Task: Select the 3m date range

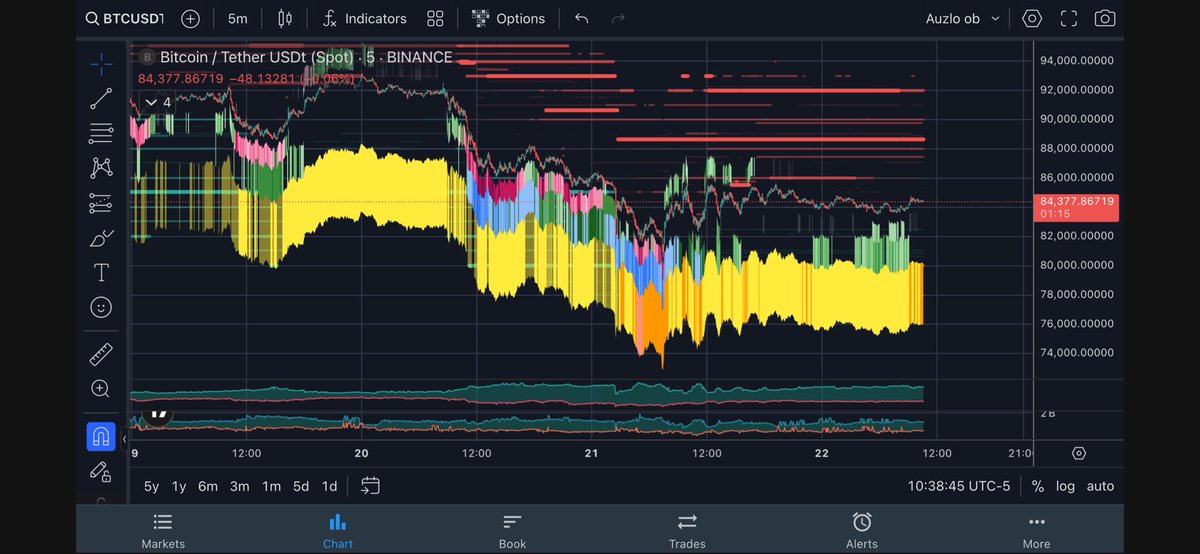Action: click(240, 486)
